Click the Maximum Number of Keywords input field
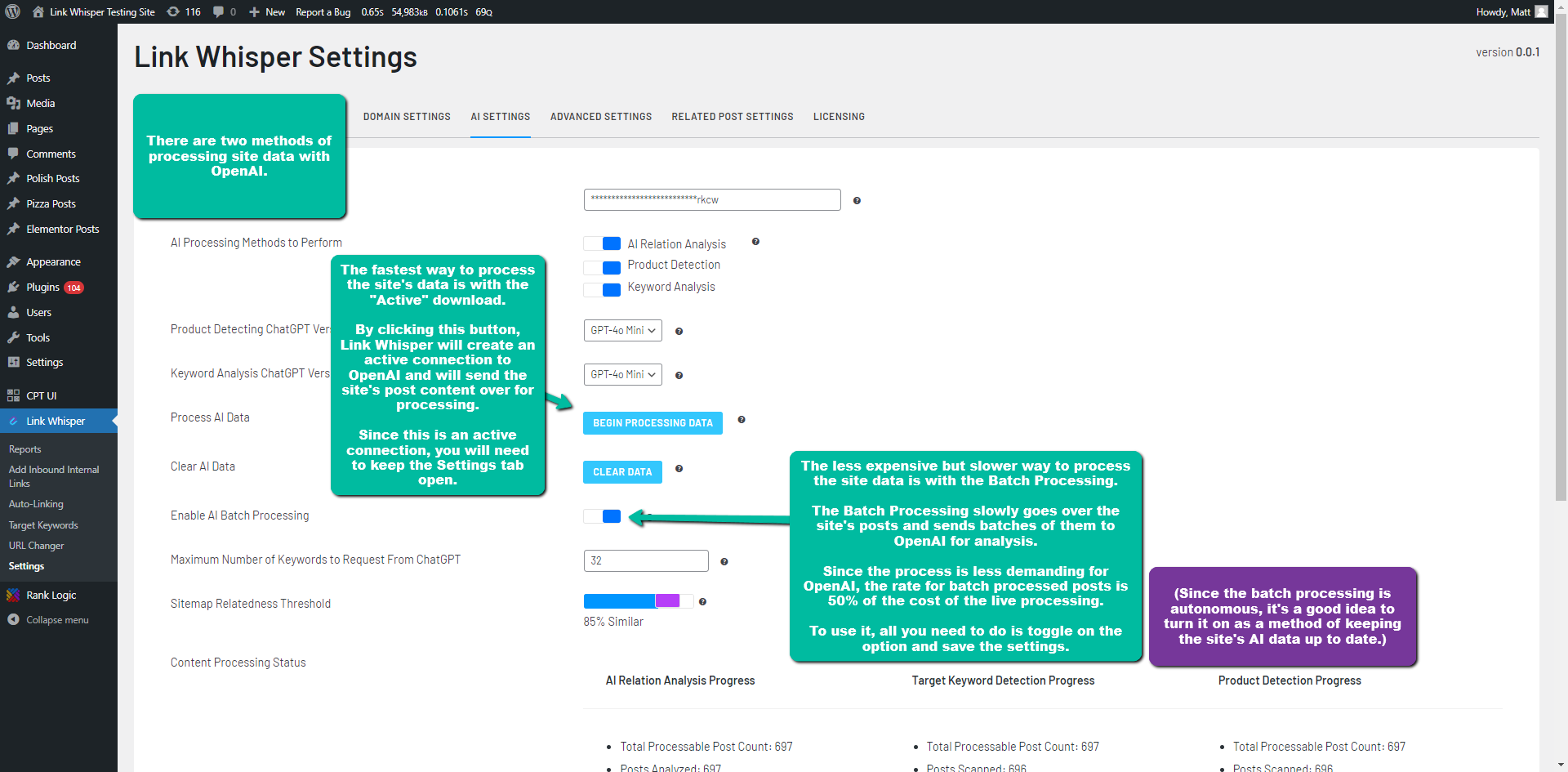The width and height of the screenshot is (1568, 772). click(645, 560)
